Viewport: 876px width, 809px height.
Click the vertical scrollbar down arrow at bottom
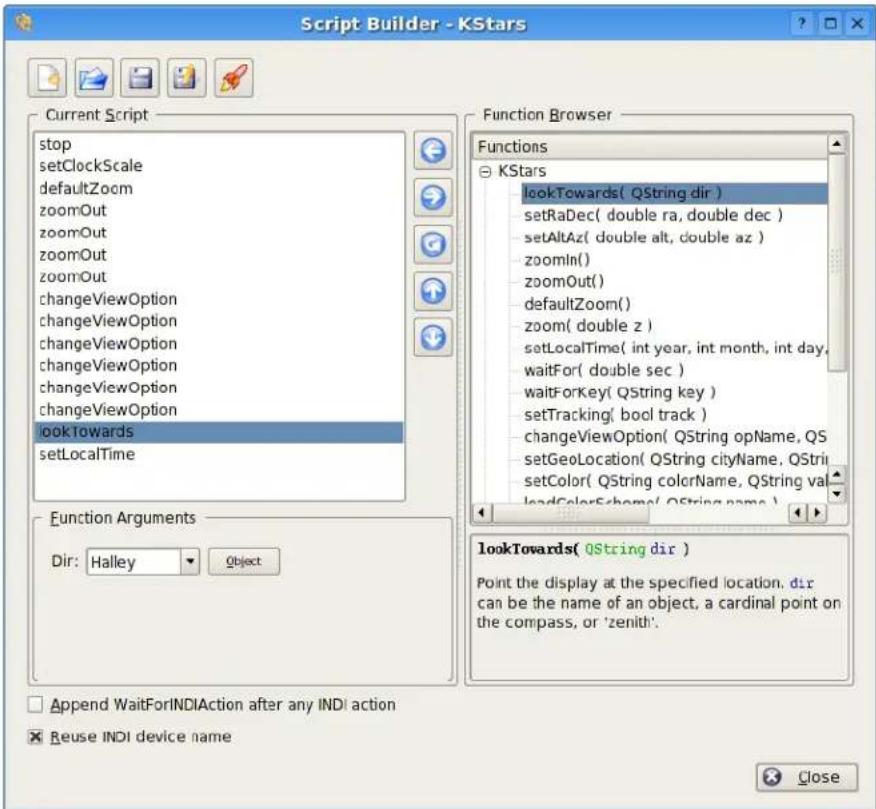[836, 494]
